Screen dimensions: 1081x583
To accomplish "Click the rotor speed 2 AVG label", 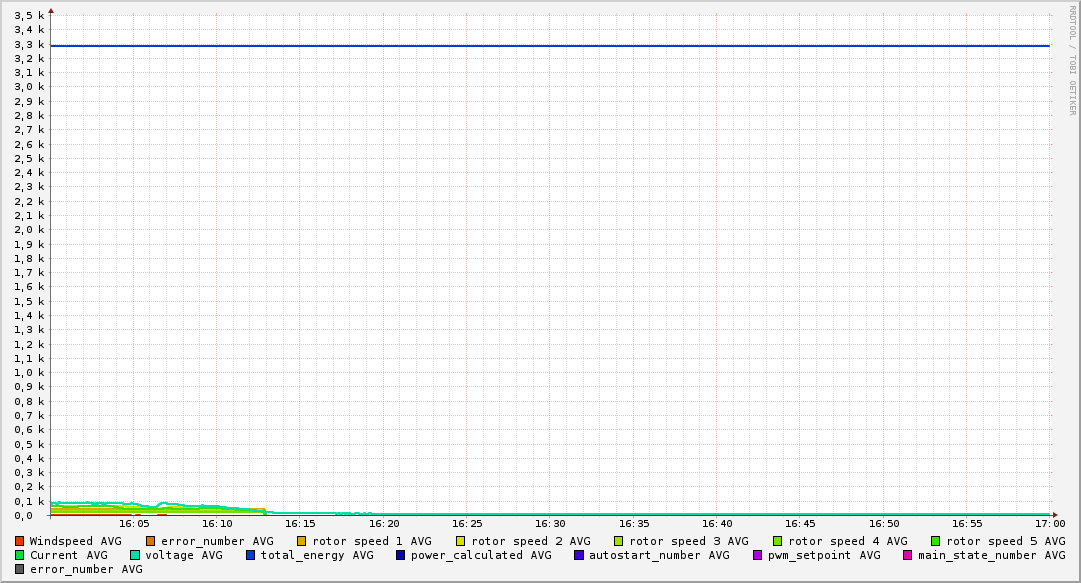I will tap(531, 541).
